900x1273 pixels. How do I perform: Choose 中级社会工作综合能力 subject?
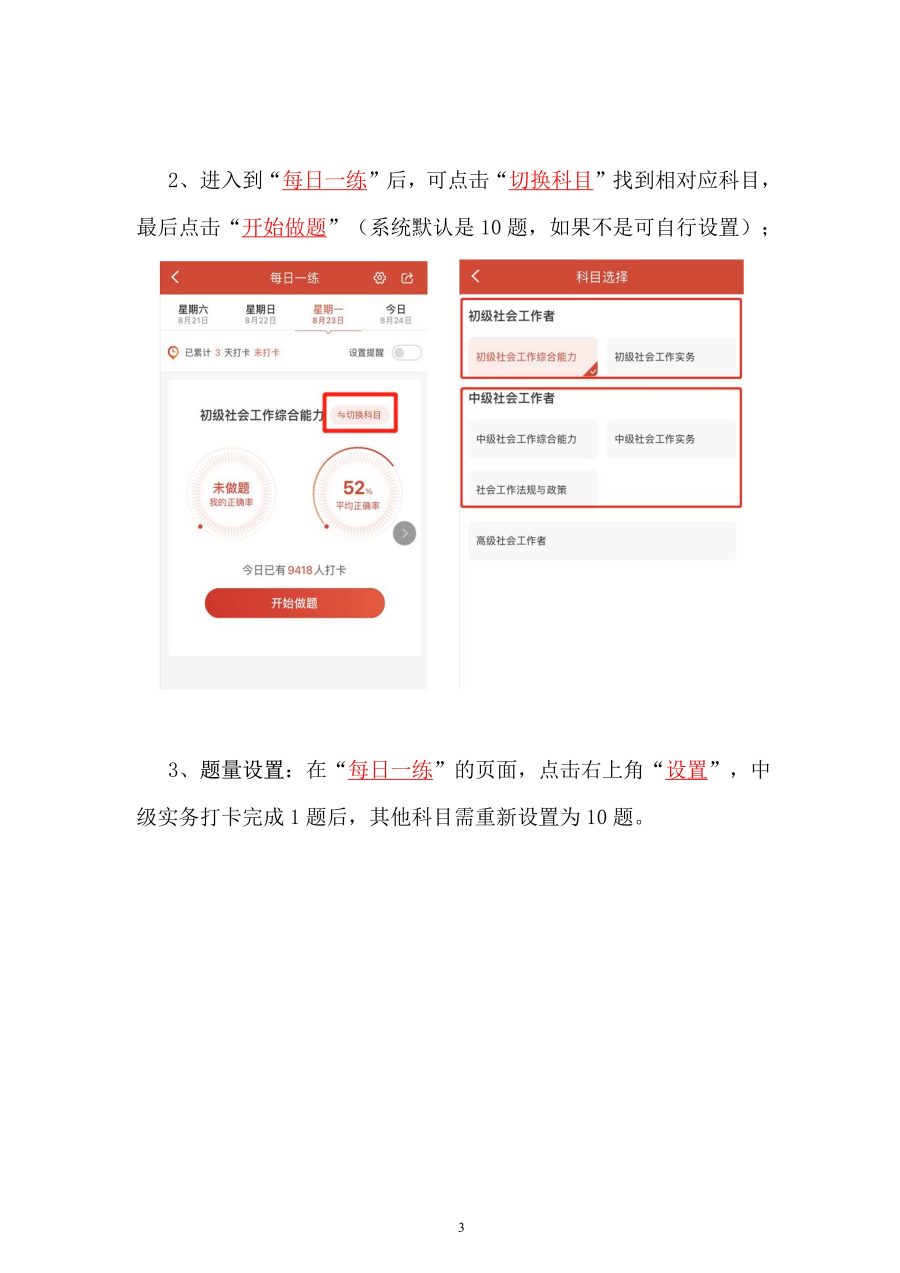click(x=533, y=439)
